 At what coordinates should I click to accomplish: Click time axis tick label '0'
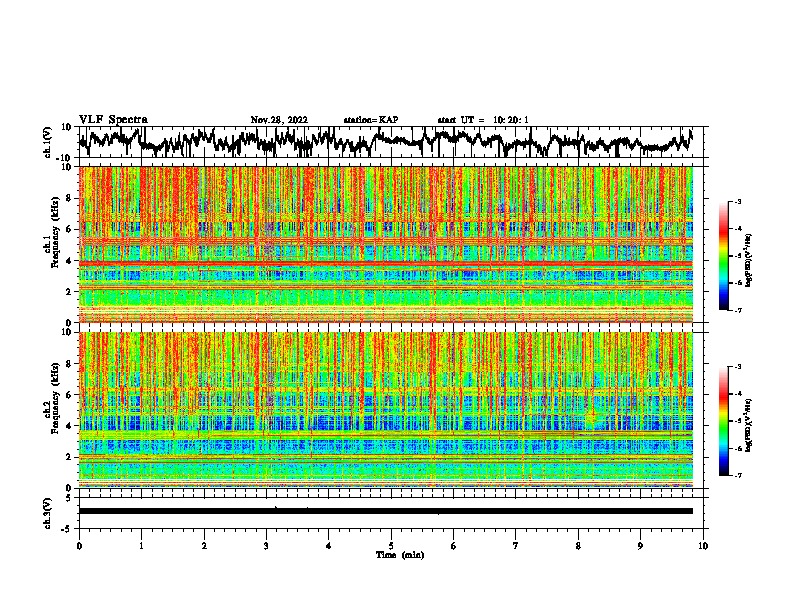79,546
